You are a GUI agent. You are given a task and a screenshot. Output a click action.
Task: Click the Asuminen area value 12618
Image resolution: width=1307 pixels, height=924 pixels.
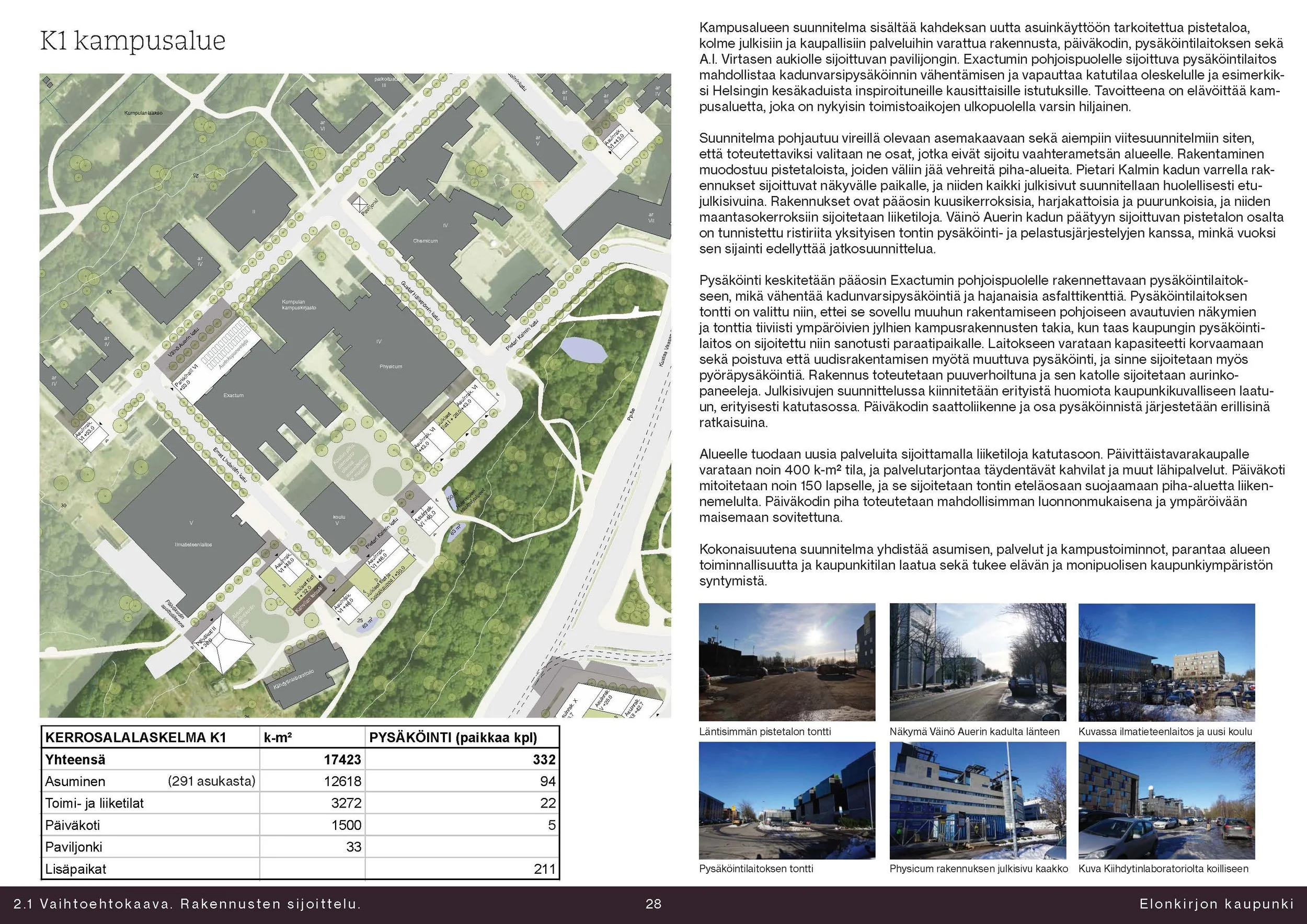[342, 782]
